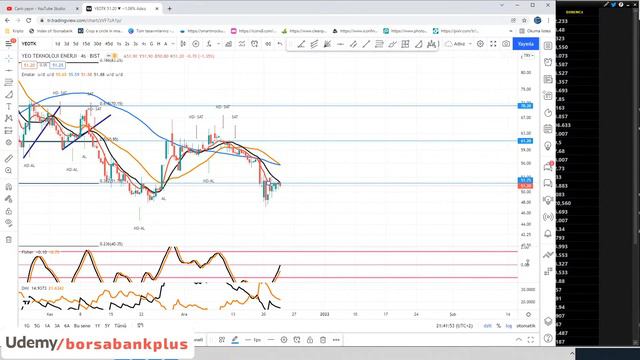Open the Adsız layout name dropdown
This screenshot has width=640, height=360.
pyautogui.click(x=459, y=44)
